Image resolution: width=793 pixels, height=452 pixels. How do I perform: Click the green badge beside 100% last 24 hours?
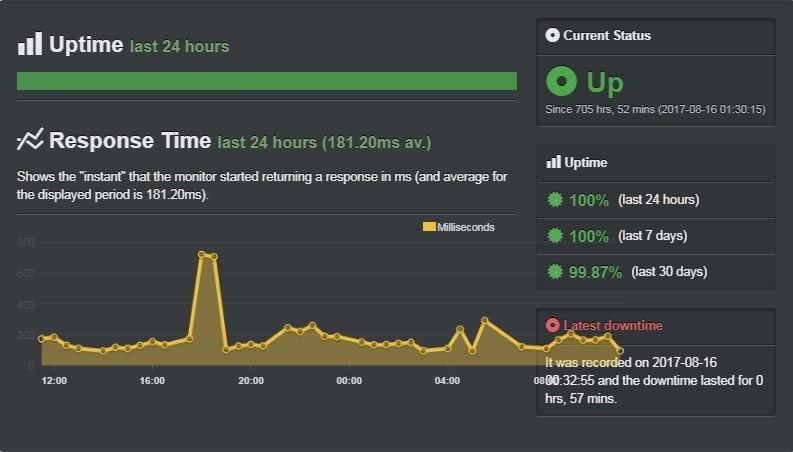click(555, 200)
